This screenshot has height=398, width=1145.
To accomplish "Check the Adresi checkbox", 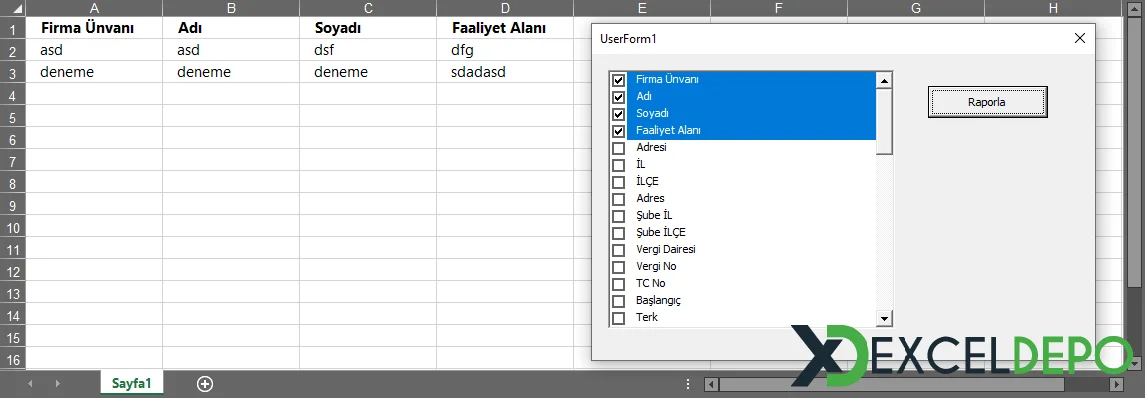I will [619, 148].
